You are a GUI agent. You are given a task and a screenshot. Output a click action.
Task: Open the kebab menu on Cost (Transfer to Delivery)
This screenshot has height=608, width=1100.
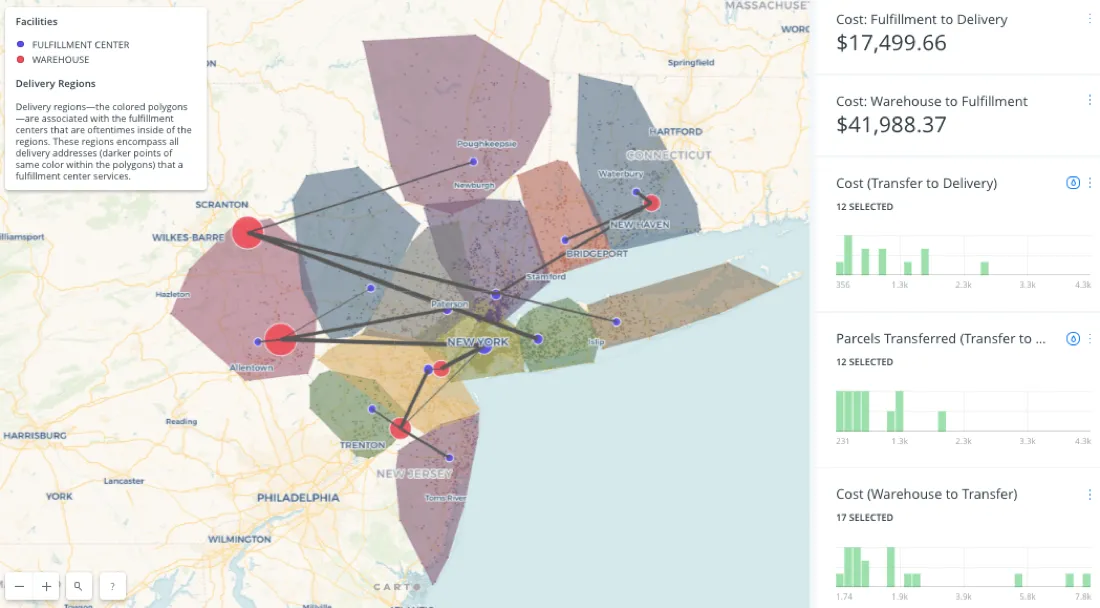[x=1090, y=183]
